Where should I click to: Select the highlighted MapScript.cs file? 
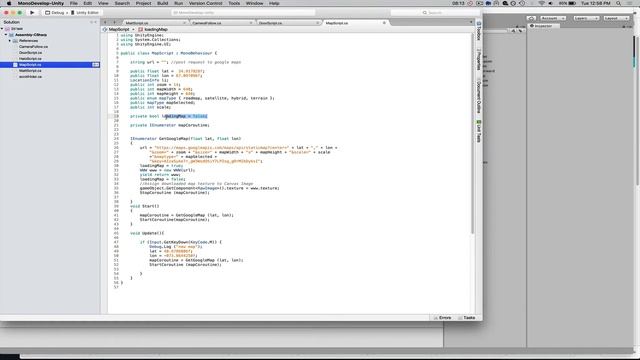click(49, 64)
